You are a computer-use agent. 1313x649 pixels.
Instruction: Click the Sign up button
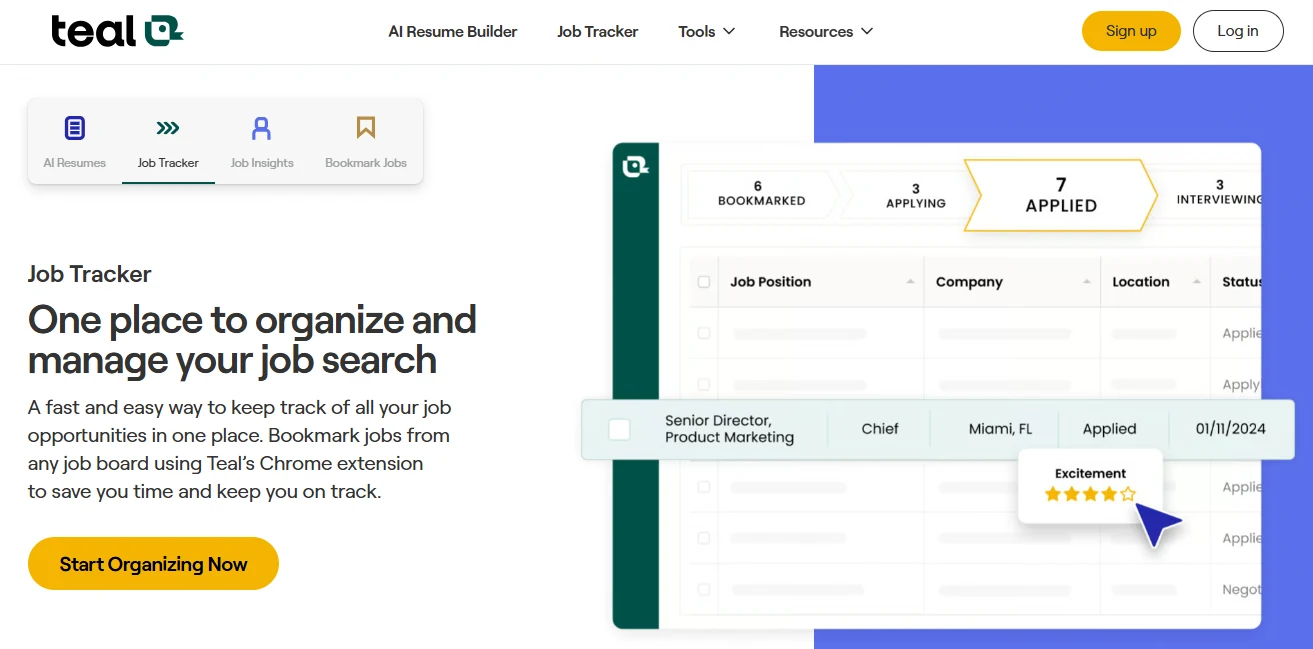coord(1131,31)
